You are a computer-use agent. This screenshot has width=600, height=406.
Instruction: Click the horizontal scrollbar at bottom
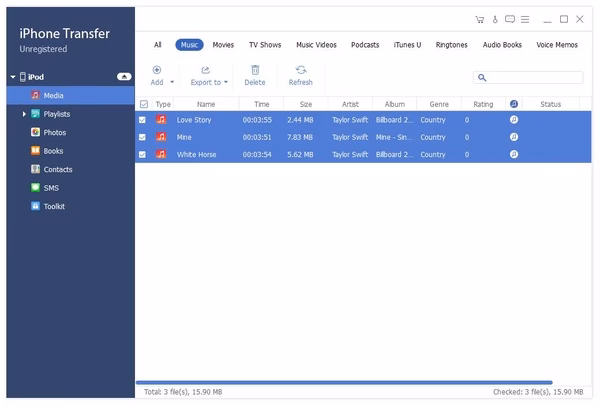(343, 382)
